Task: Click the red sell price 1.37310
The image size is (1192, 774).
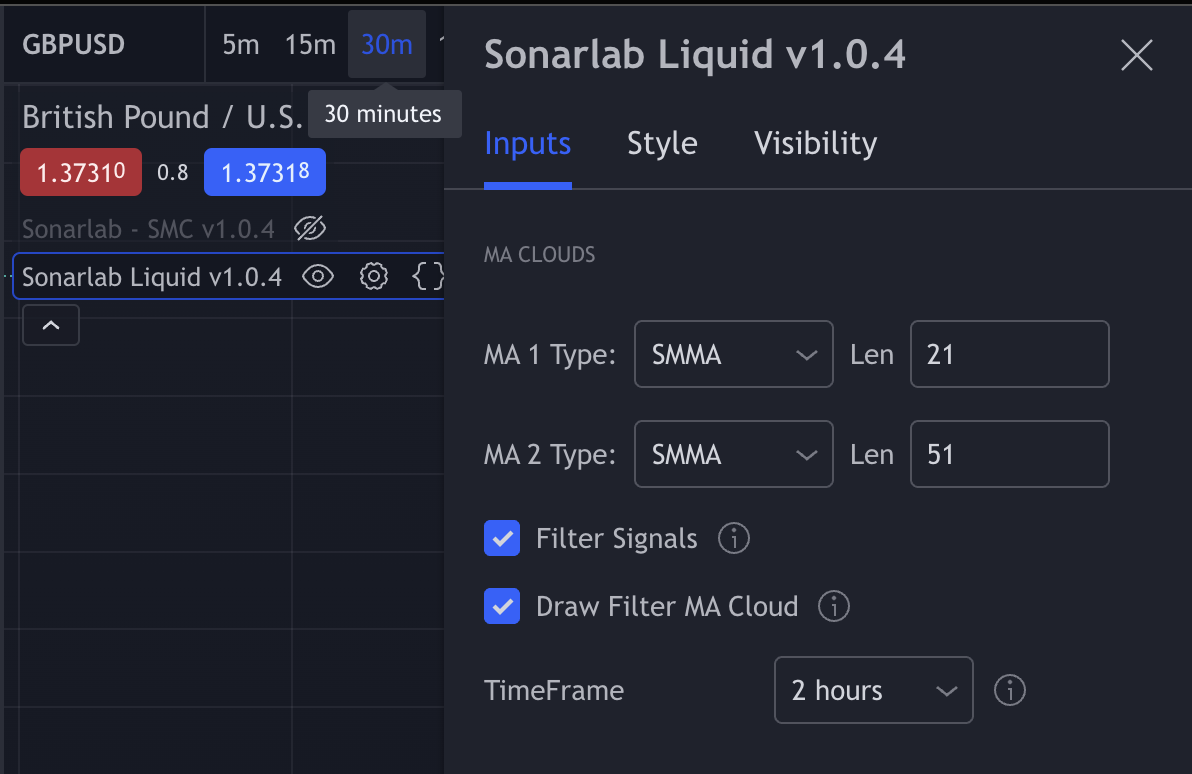Action: 81,173
